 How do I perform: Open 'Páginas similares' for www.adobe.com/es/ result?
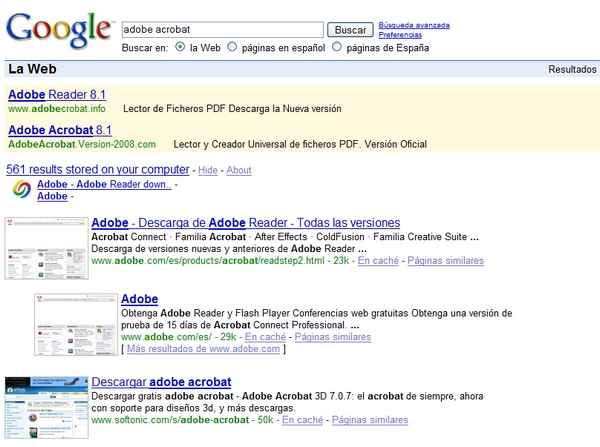click(x=333, y=337)
